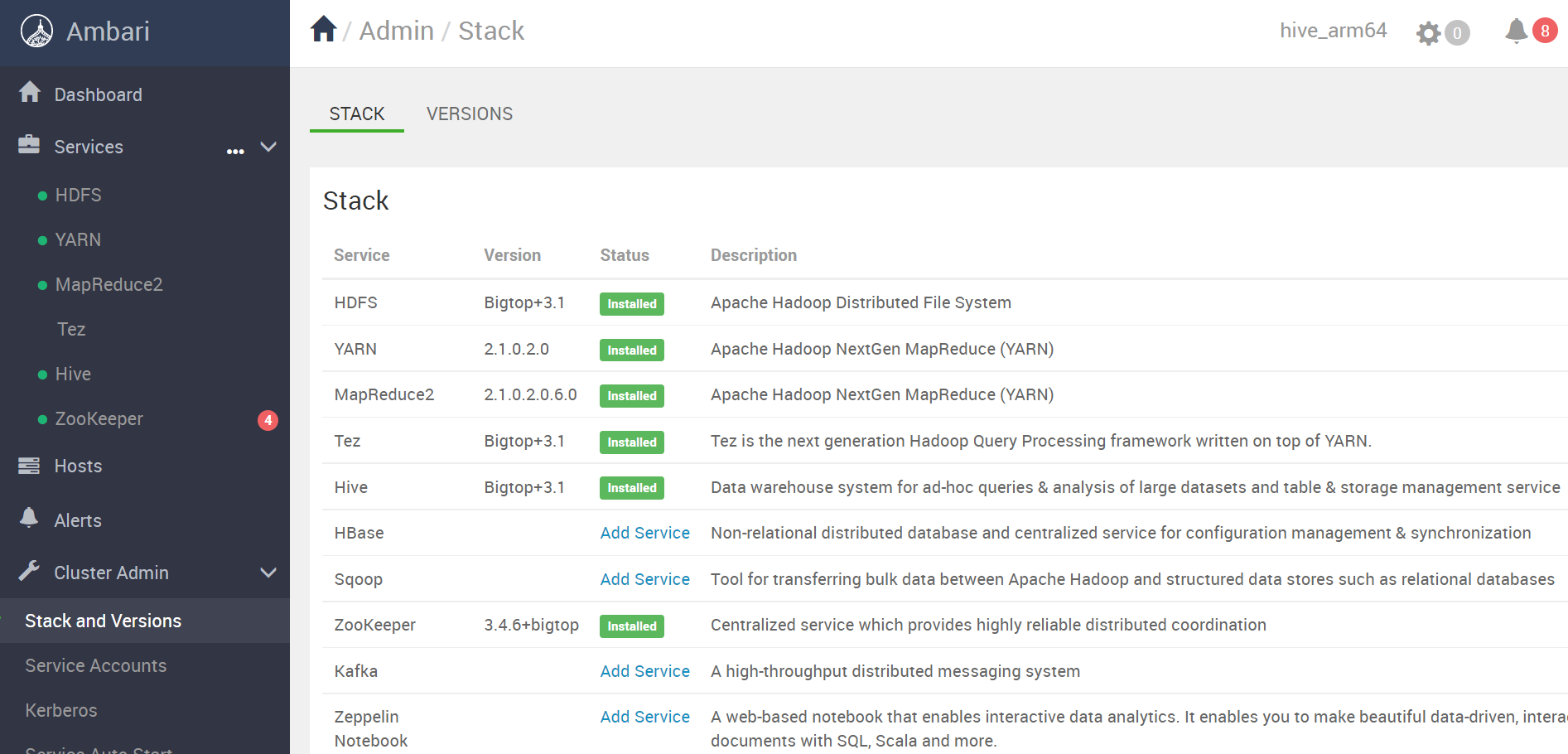The width and height of the screenshot is (1568, 754).
Task: Collapse the Services menu chevron
Action: 268,147
